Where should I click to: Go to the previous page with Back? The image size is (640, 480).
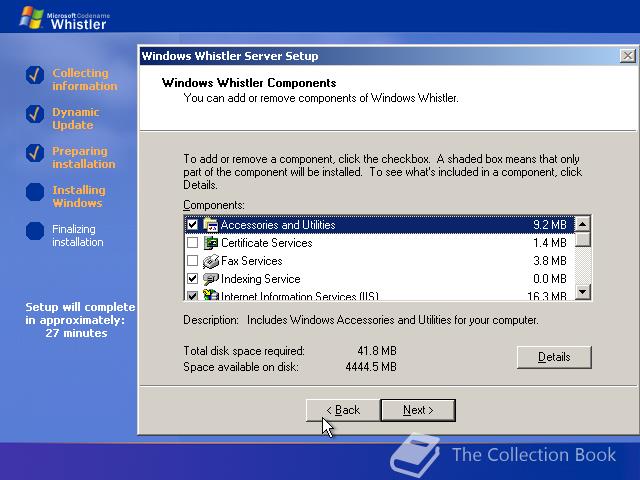coord(343,410)
